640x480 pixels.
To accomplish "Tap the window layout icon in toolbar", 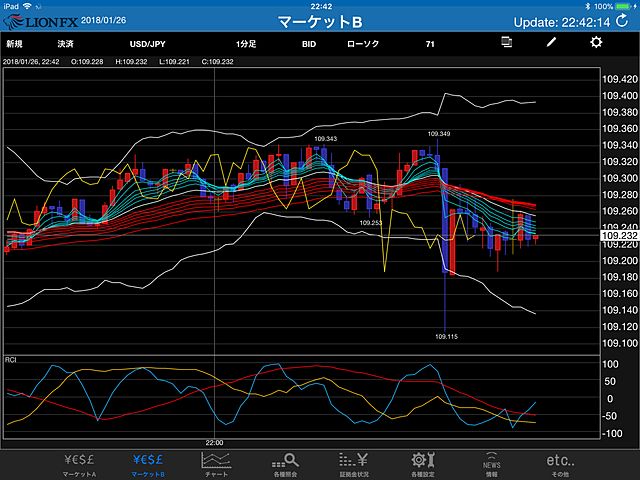I will (x=507, y=43).
